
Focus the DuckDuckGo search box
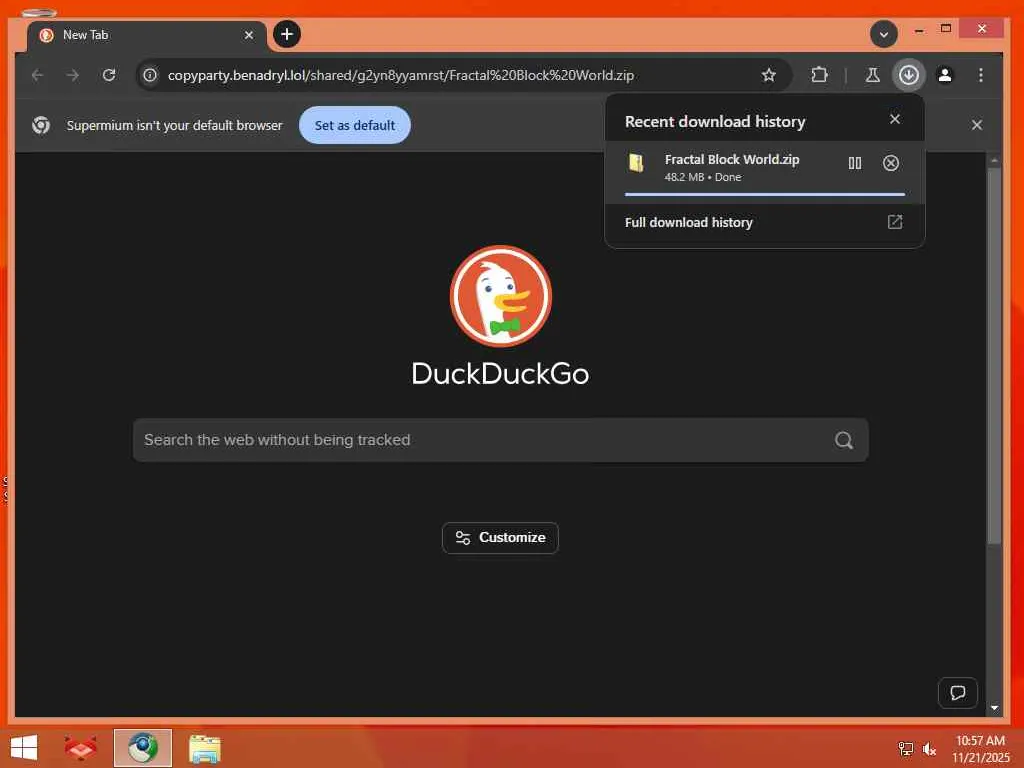(500, 440)
